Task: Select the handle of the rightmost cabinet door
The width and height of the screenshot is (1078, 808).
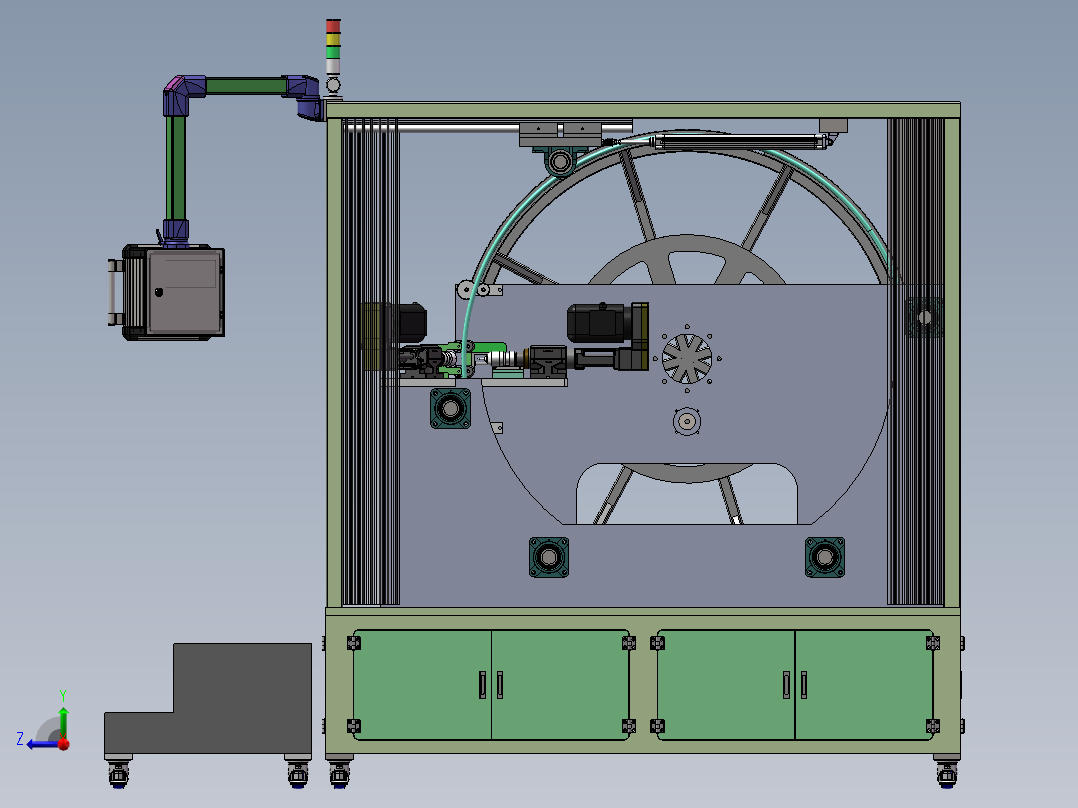Action: 804,685
